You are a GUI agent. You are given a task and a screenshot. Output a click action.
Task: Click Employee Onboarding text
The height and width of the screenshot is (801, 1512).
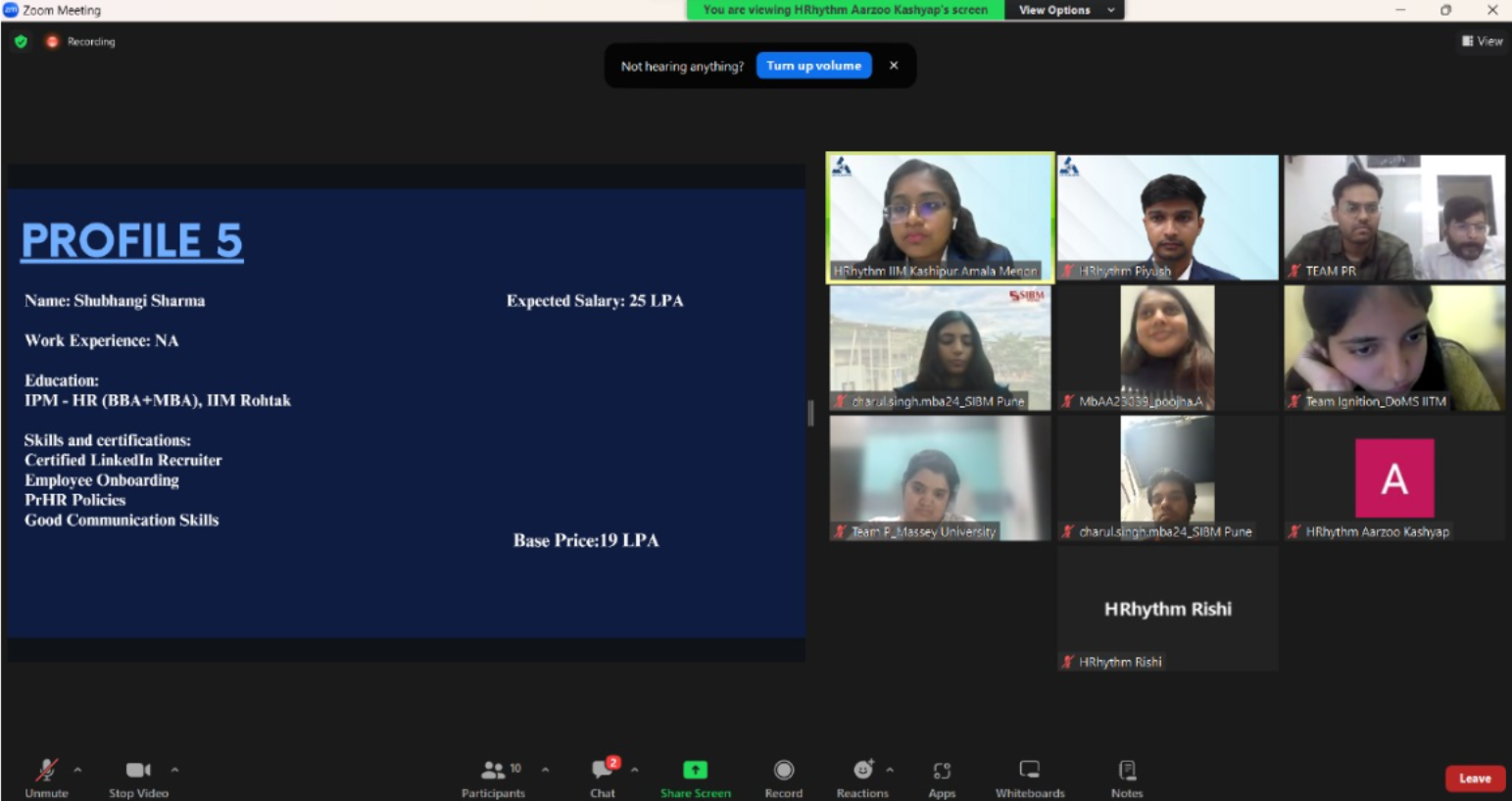(102, 480)
